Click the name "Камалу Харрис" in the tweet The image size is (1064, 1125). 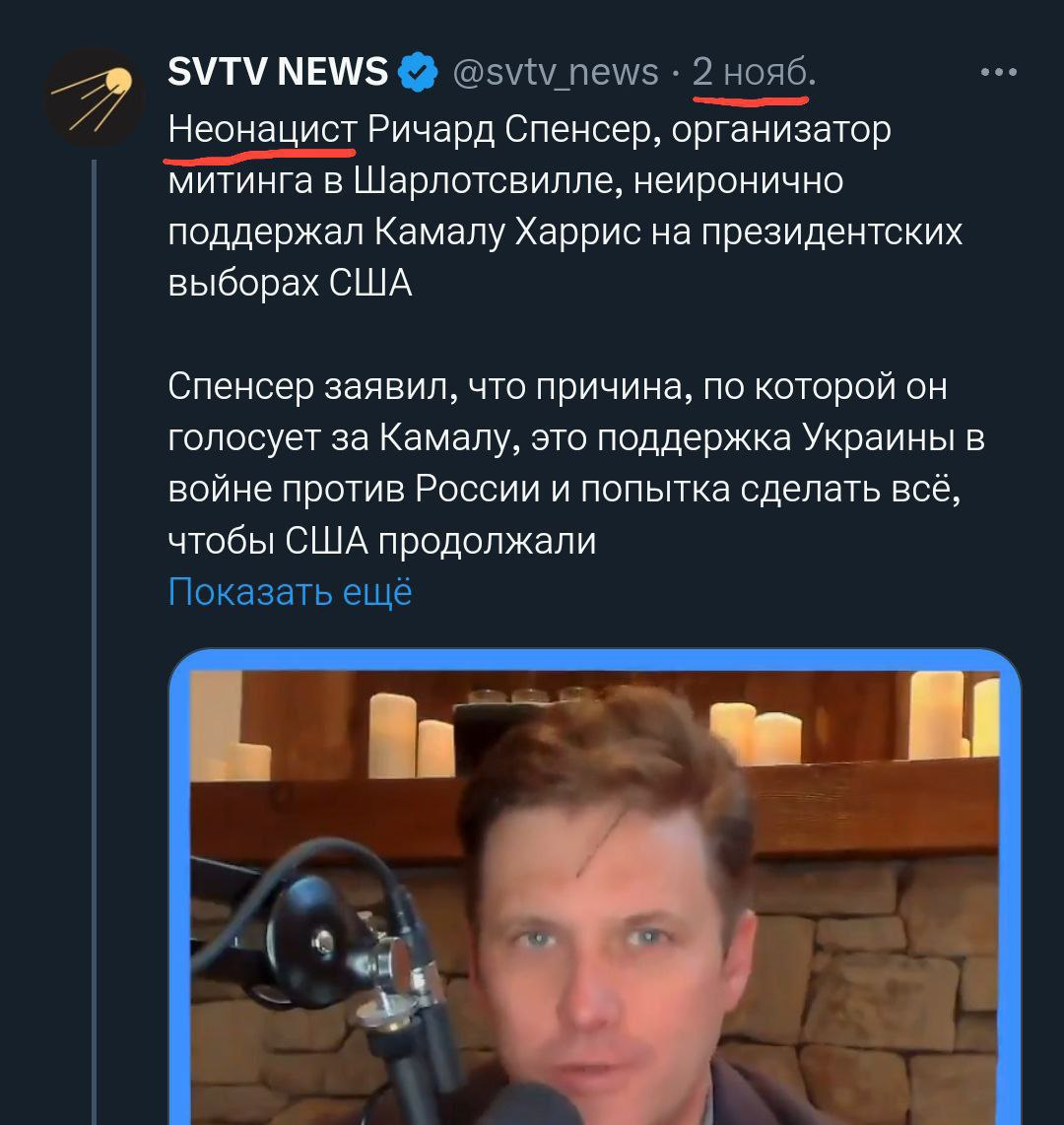tap(508, 232)
